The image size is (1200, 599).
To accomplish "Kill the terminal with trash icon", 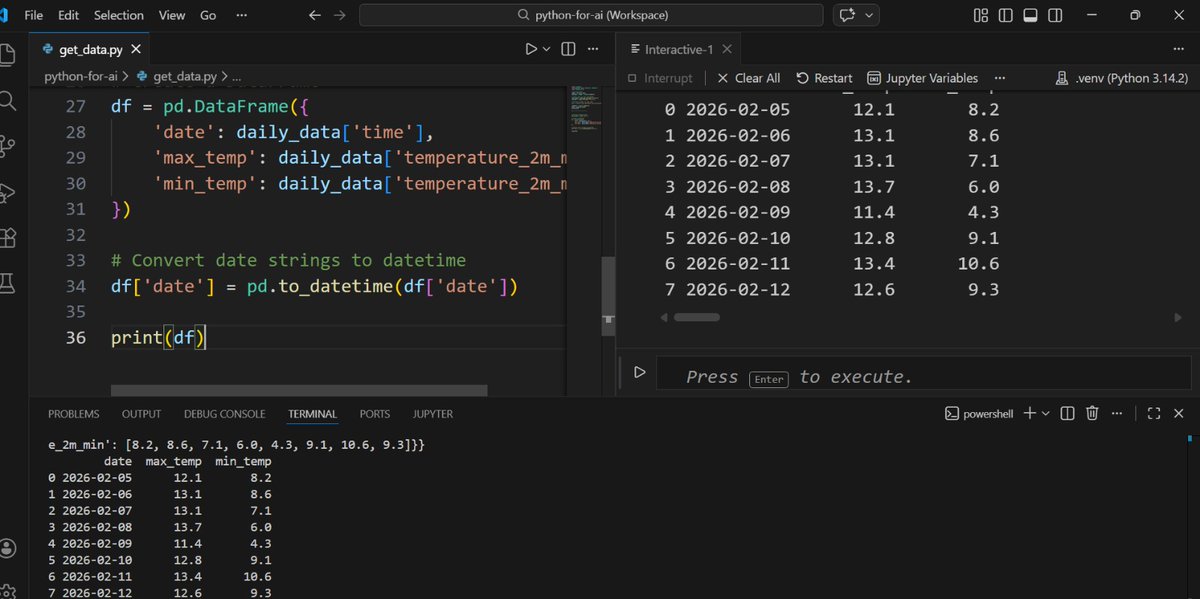I will click(x=1092, y=413).
